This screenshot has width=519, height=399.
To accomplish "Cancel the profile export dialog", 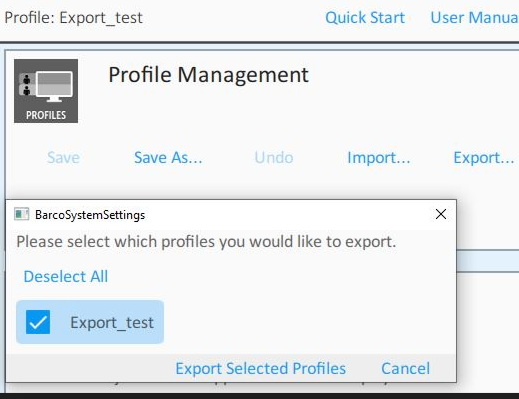I will (405, 368).
